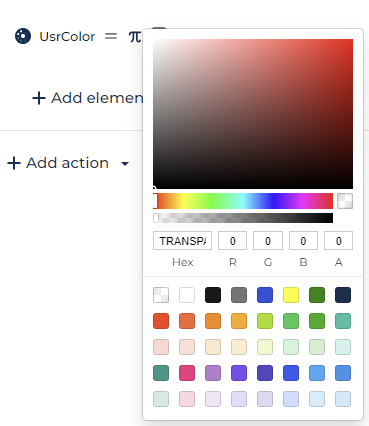Viewport: 369px width, 426px height.
Task: Click the G value input field
Action: pyautogui.click(x=268, y=241)
